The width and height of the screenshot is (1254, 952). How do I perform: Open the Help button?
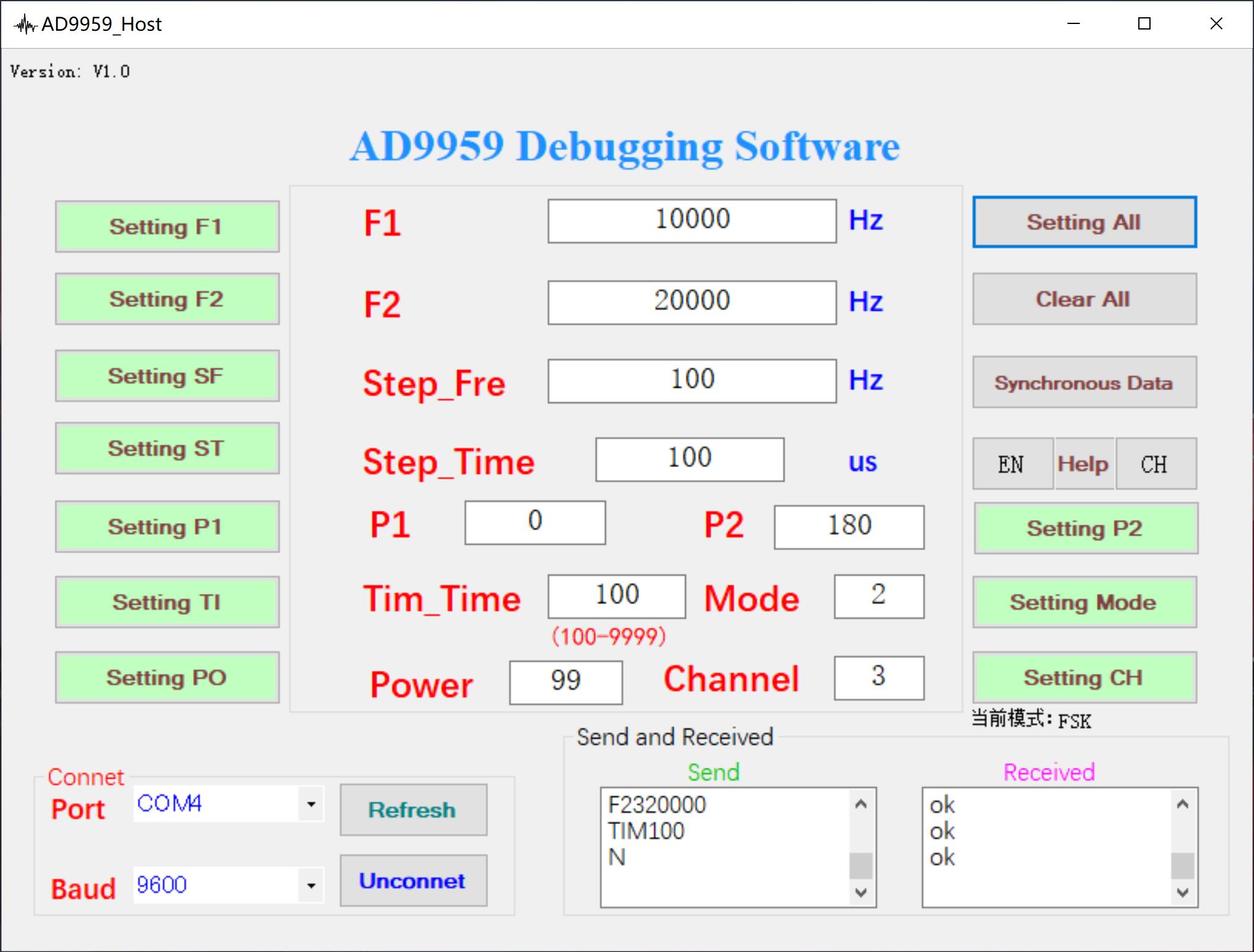1083,464
